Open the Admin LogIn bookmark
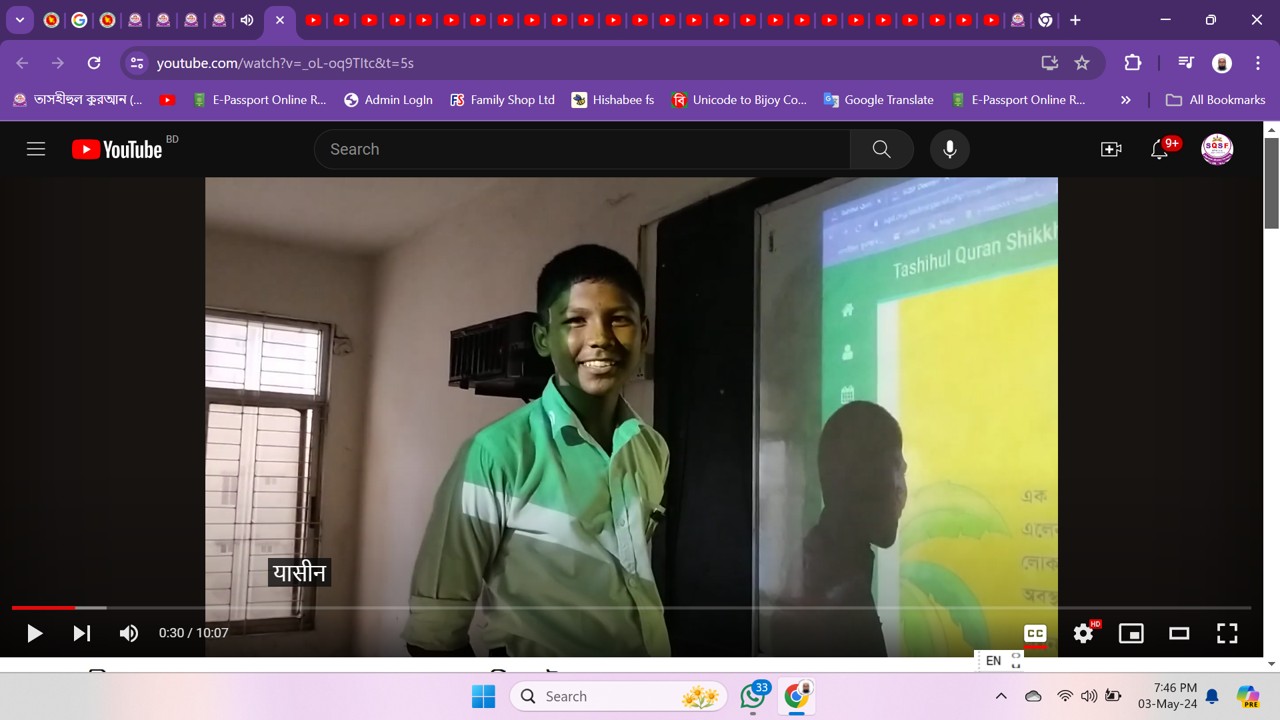Image resolution: width=1280 pixels, height=720 pixels. pos(388,100)
